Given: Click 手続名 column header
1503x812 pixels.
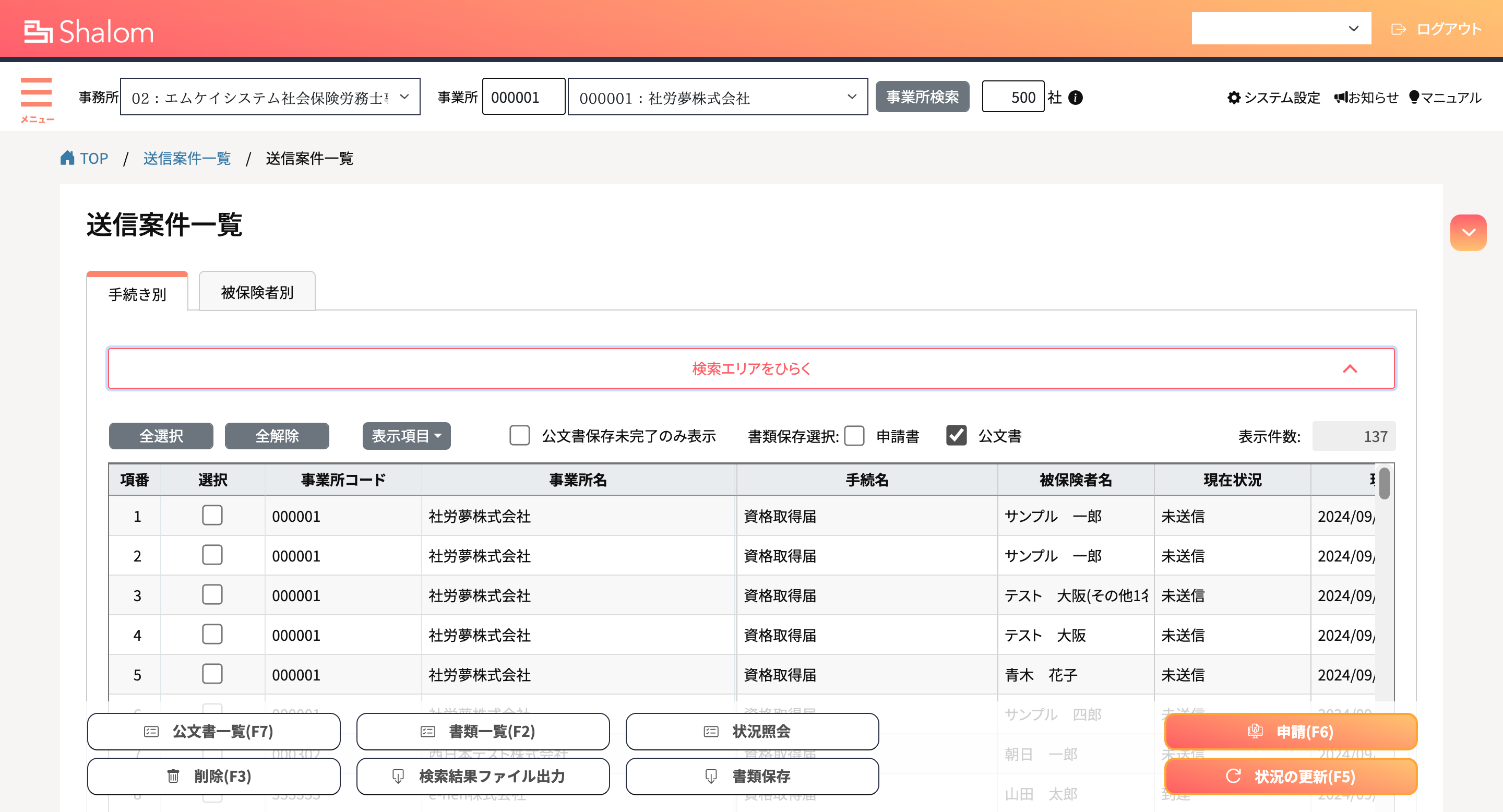Looking at the screenshot, I should [867, 480].
